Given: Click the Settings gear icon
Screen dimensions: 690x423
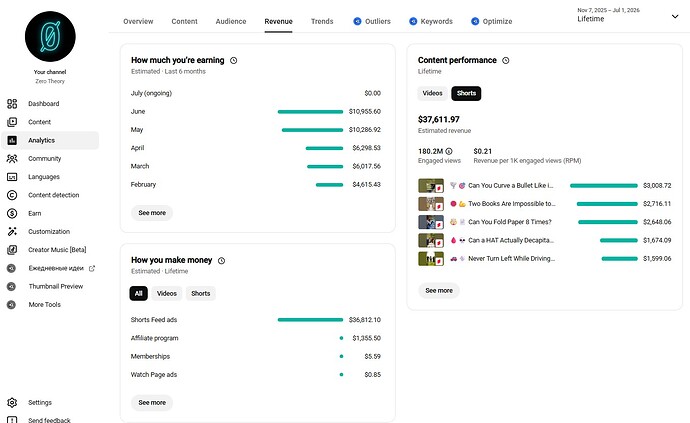Looking at the screenshot, I should pos(12,403).
